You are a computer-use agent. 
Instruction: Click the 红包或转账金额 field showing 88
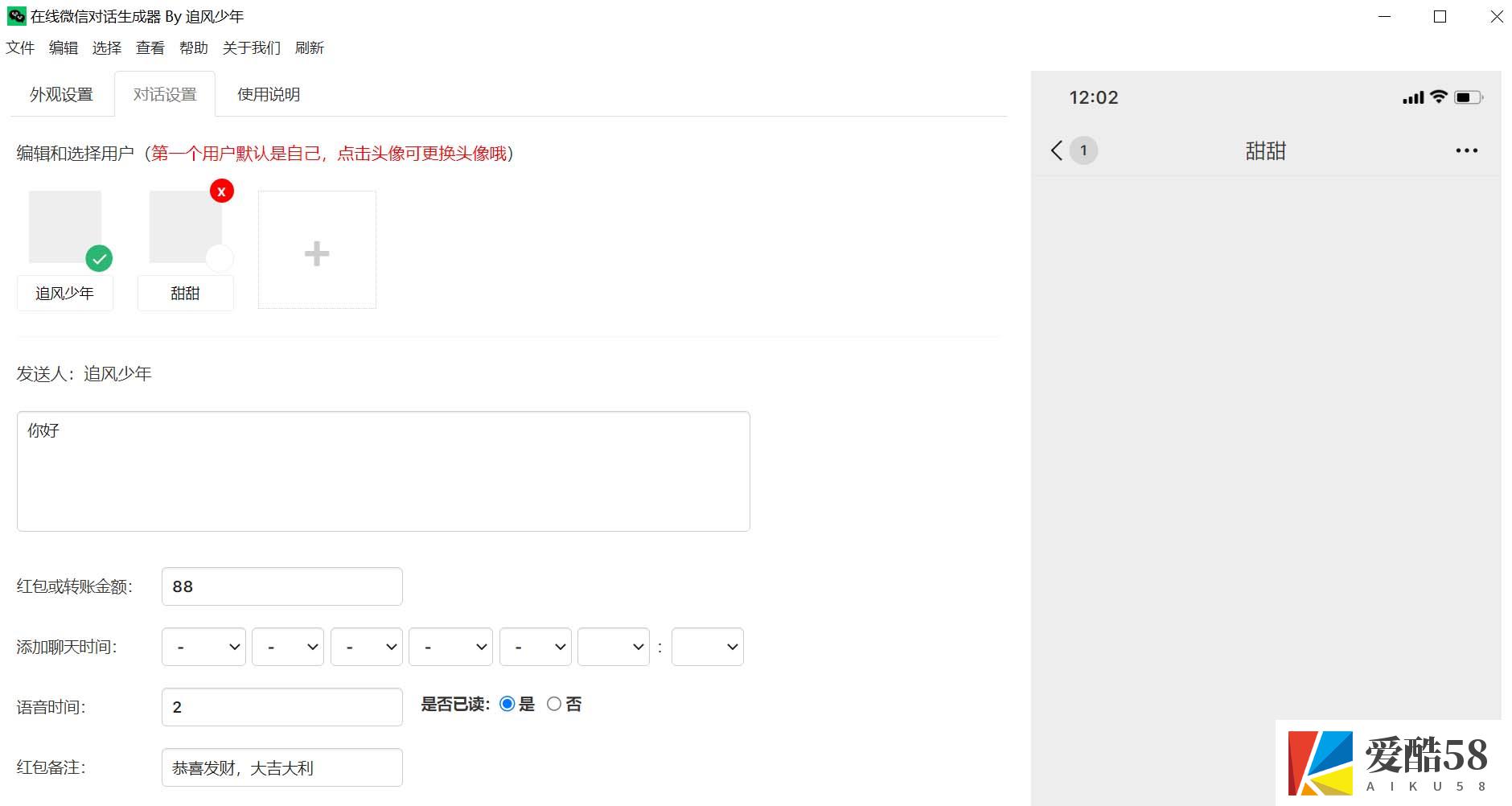(x=282, y=586)
